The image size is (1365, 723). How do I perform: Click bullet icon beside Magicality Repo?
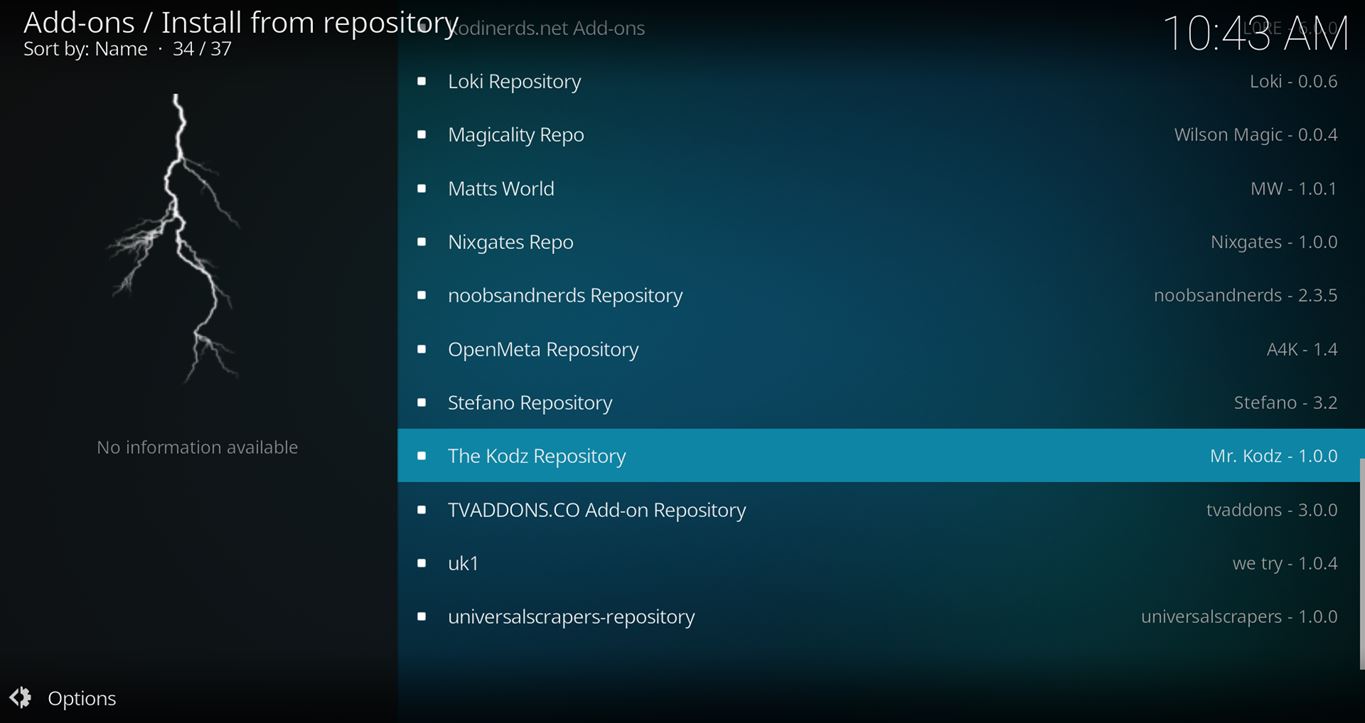(422, 135)
